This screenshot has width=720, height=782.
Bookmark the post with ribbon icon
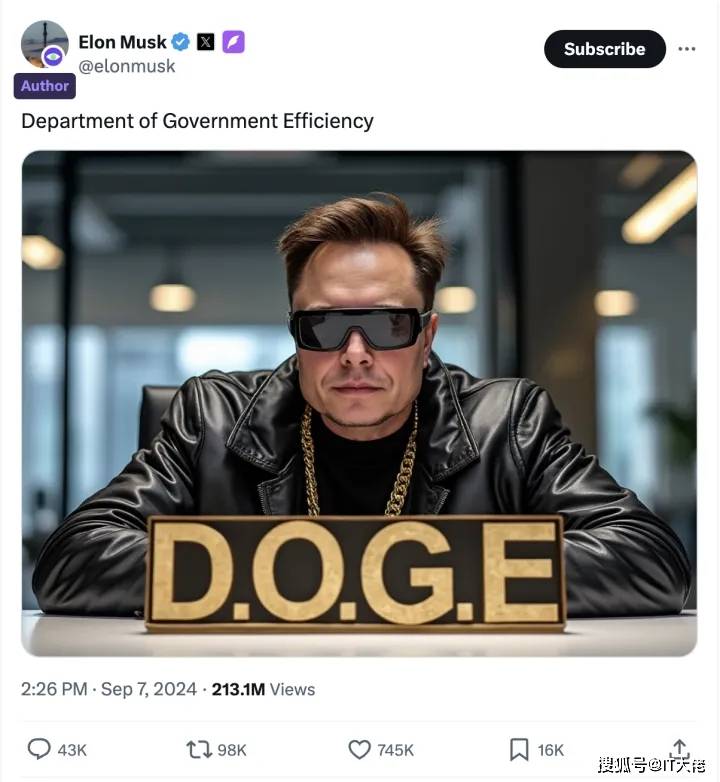point(519,750)
